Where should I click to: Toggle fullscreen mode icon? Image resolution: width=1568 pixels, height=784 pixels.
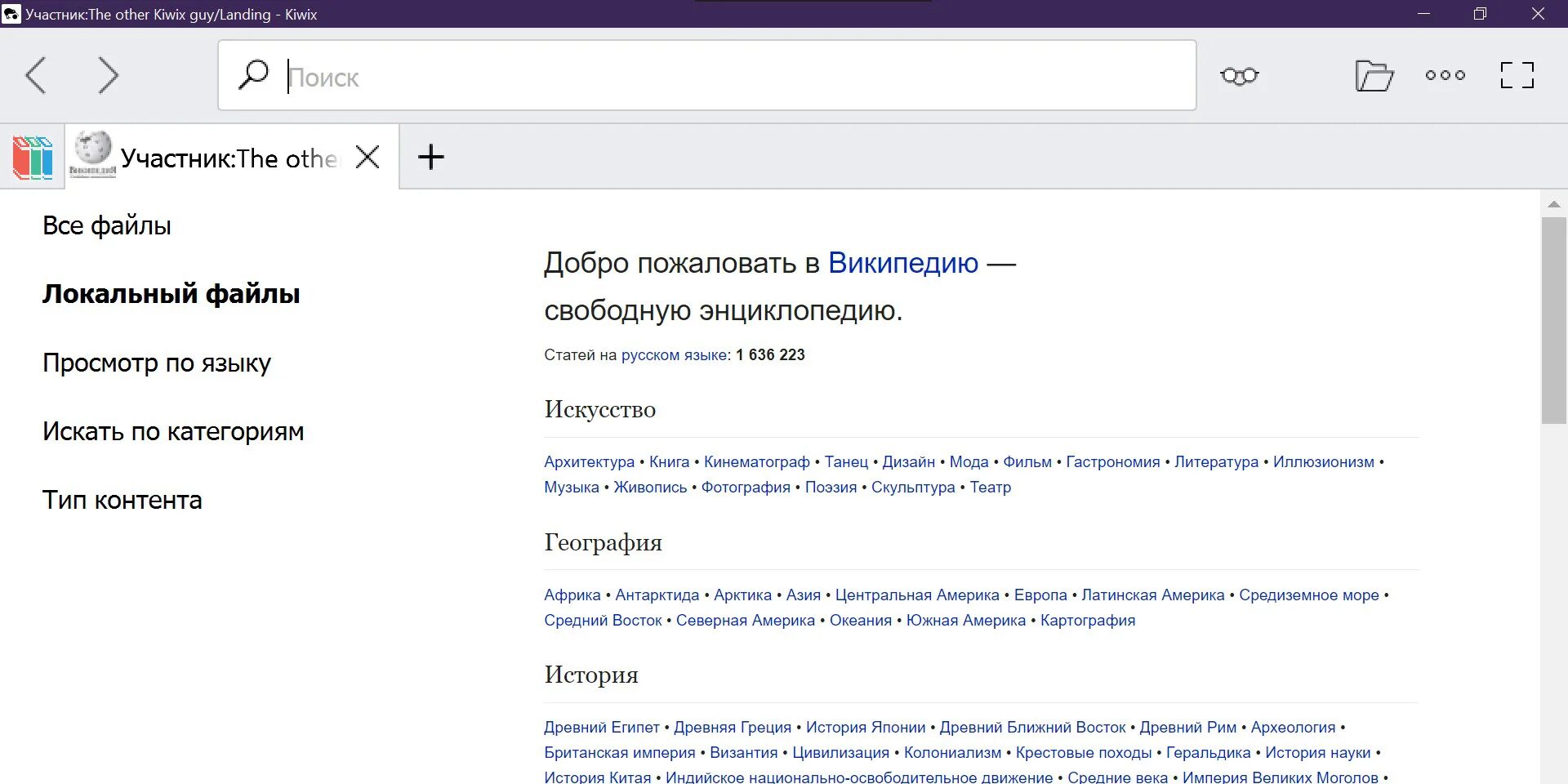pyautogui.click(x=1517, y=75)
